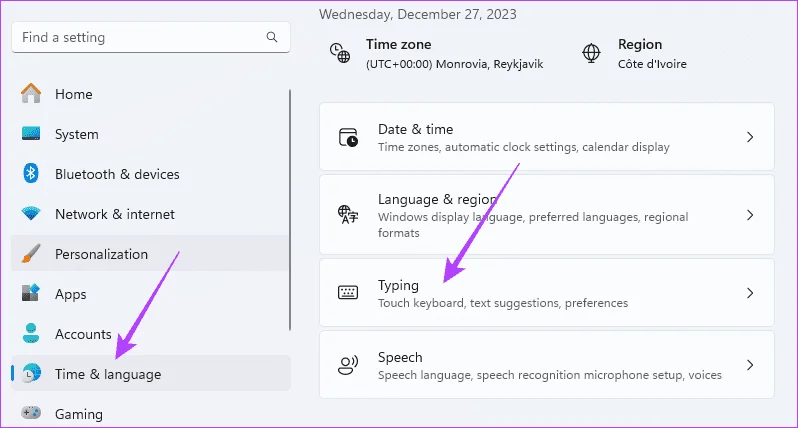Click 'Time zones, automatic clock settings' description
The height and width of the screenshot is (428, 798).
point(524,147)
